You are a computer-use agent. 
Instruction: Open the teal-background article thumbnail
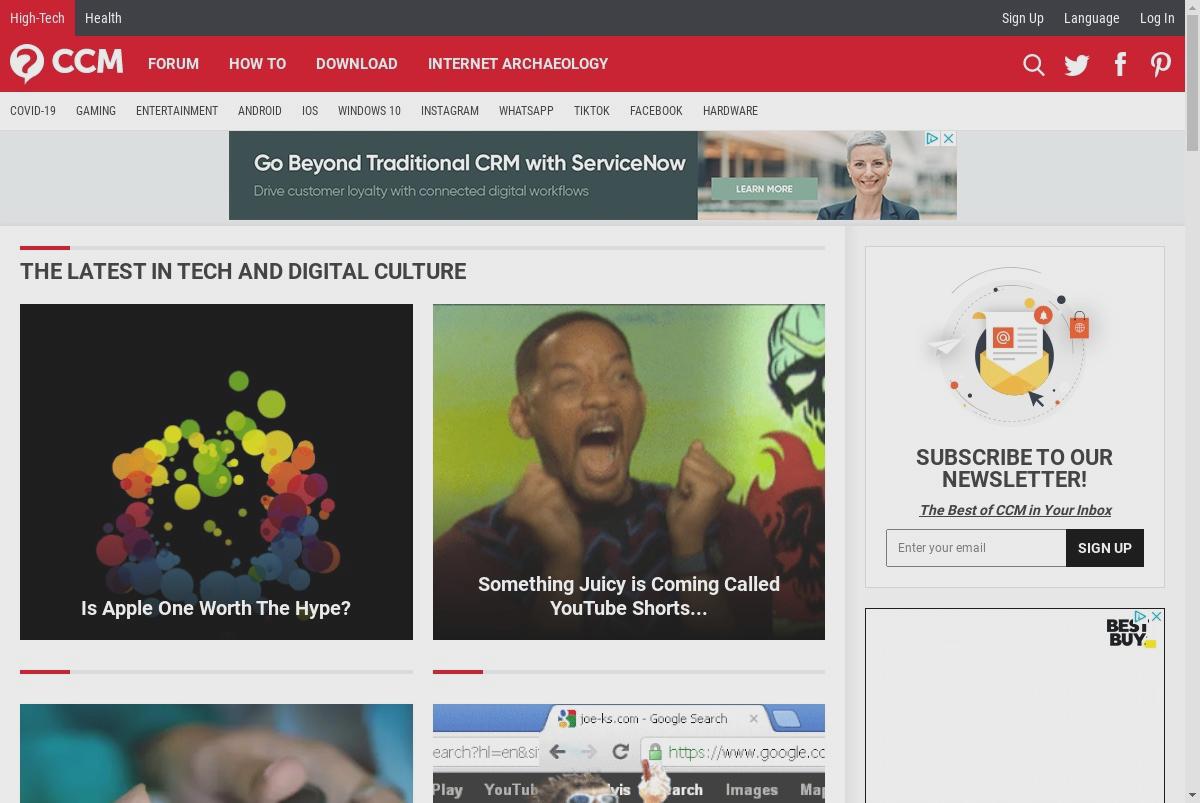(216, 753)
